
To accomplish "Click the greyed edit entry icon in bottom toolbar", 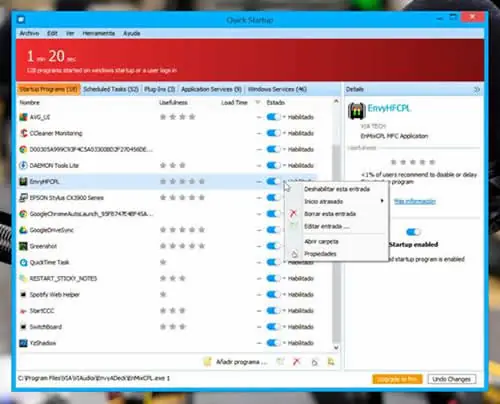I will pyautogui.click(x=281, y=362).
